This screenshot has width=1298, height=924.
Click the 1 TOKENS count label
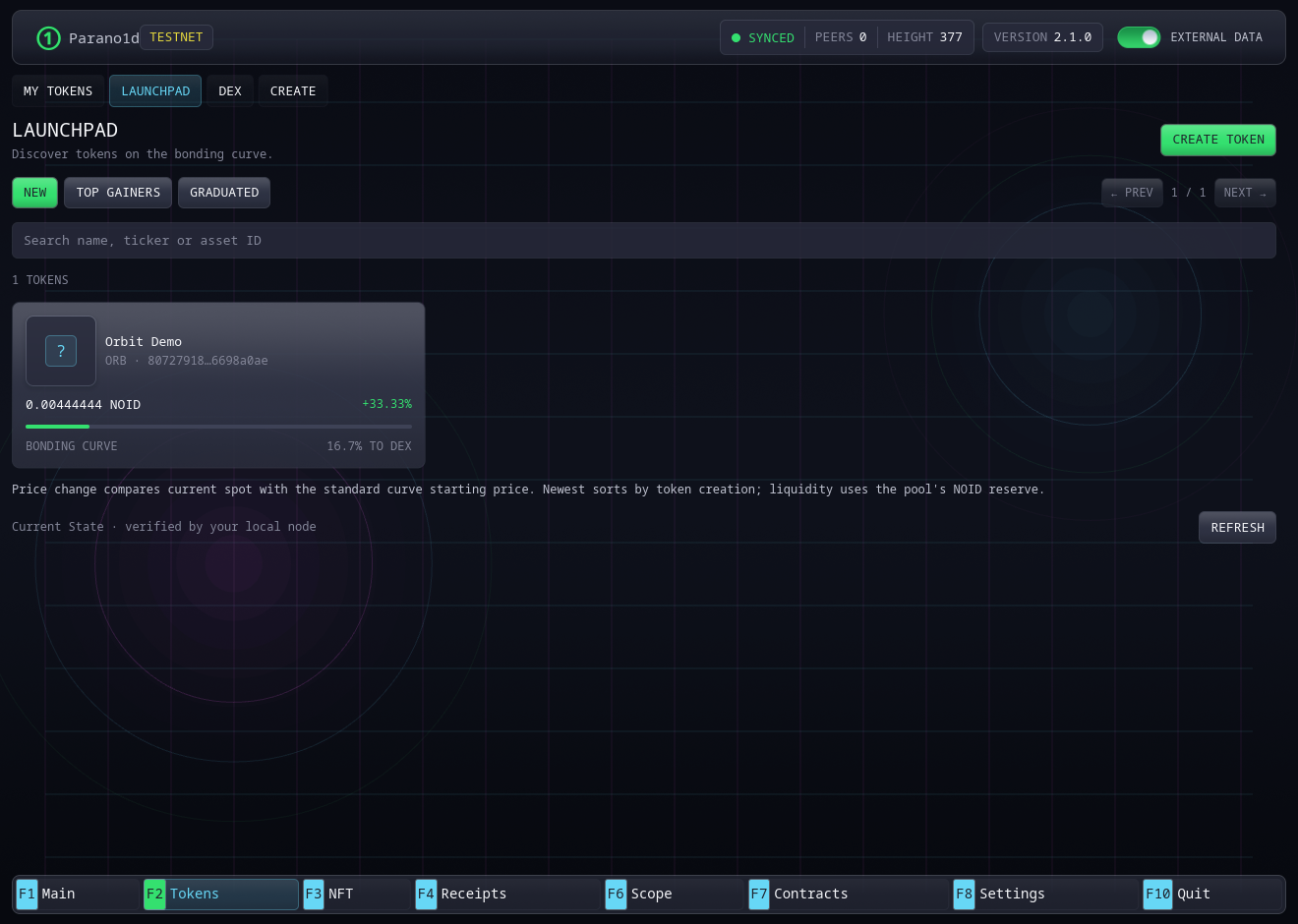40,280
